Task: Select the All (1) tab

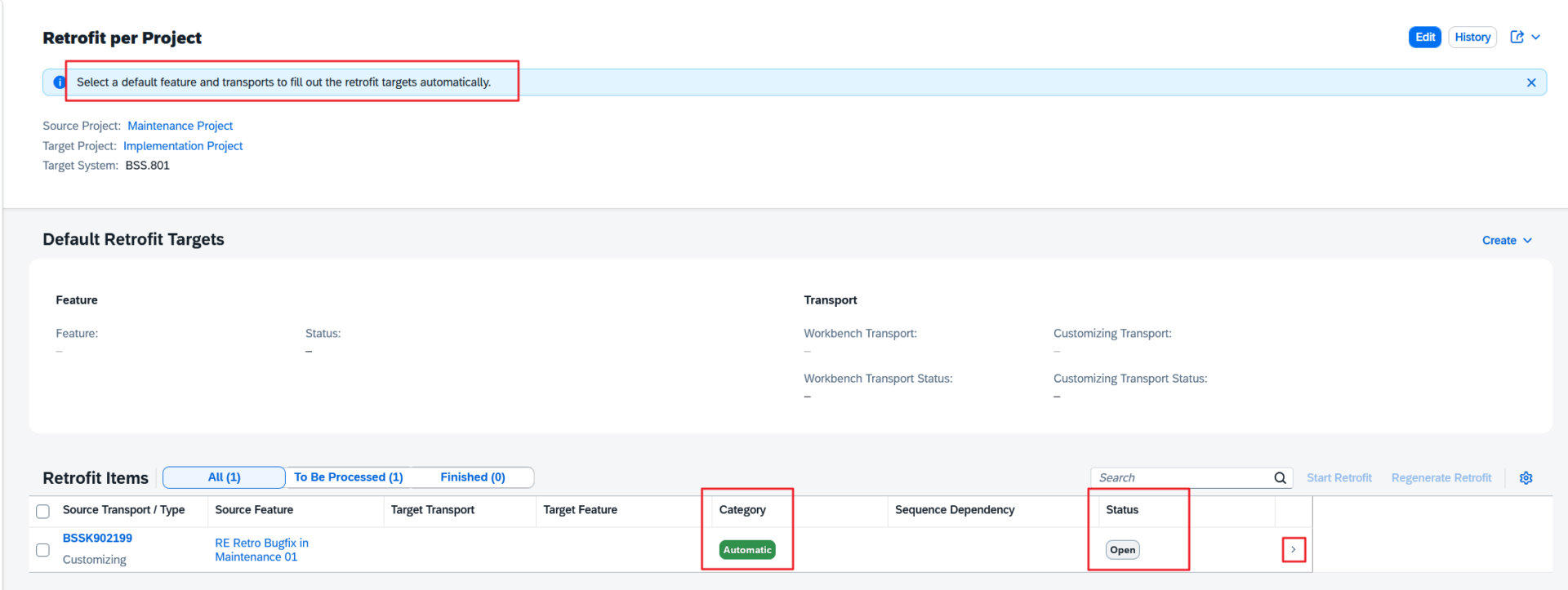Action: point(224,477)
